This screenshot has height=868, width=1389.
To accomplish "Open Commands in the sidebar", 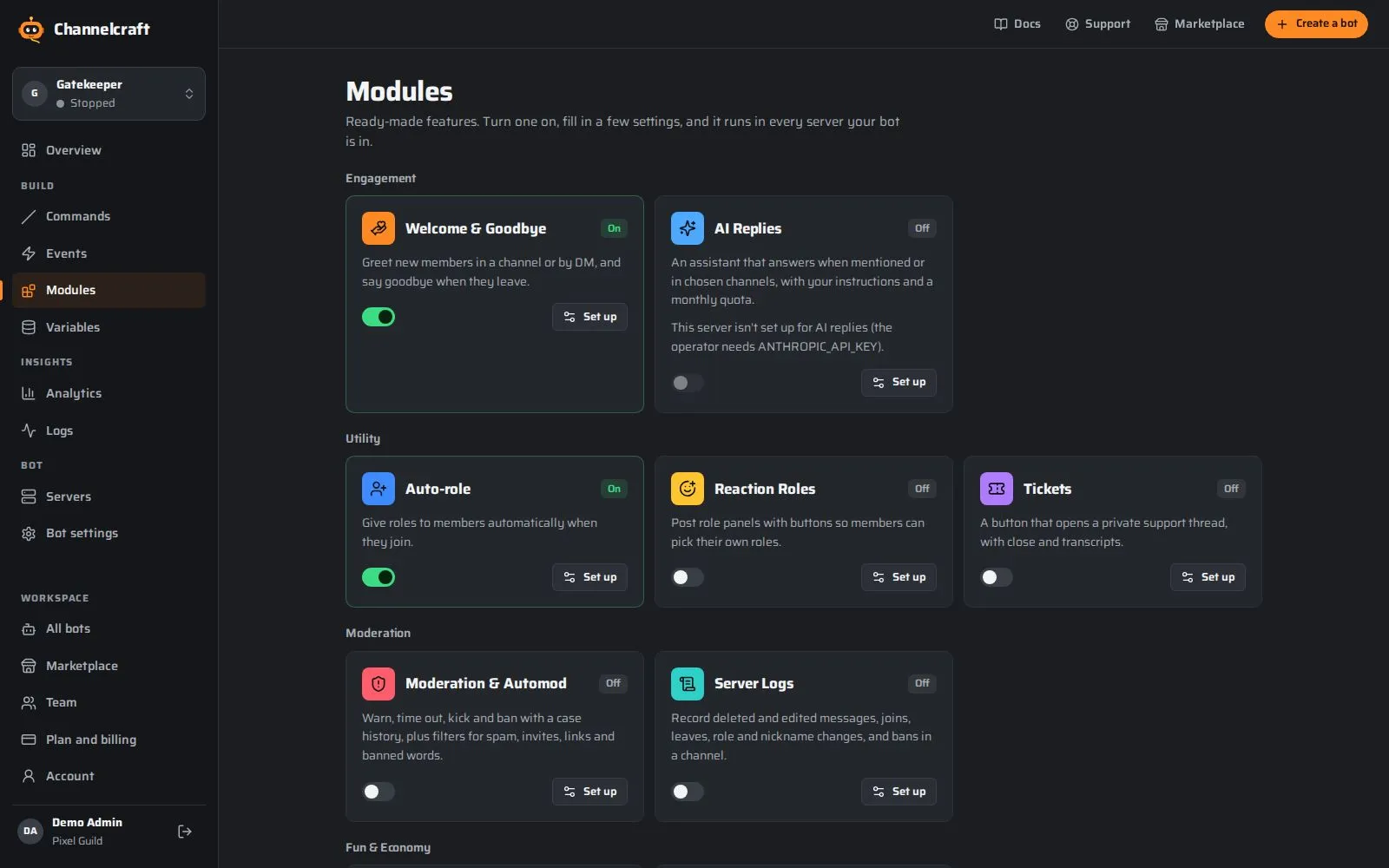I will (x=109, y=216).
